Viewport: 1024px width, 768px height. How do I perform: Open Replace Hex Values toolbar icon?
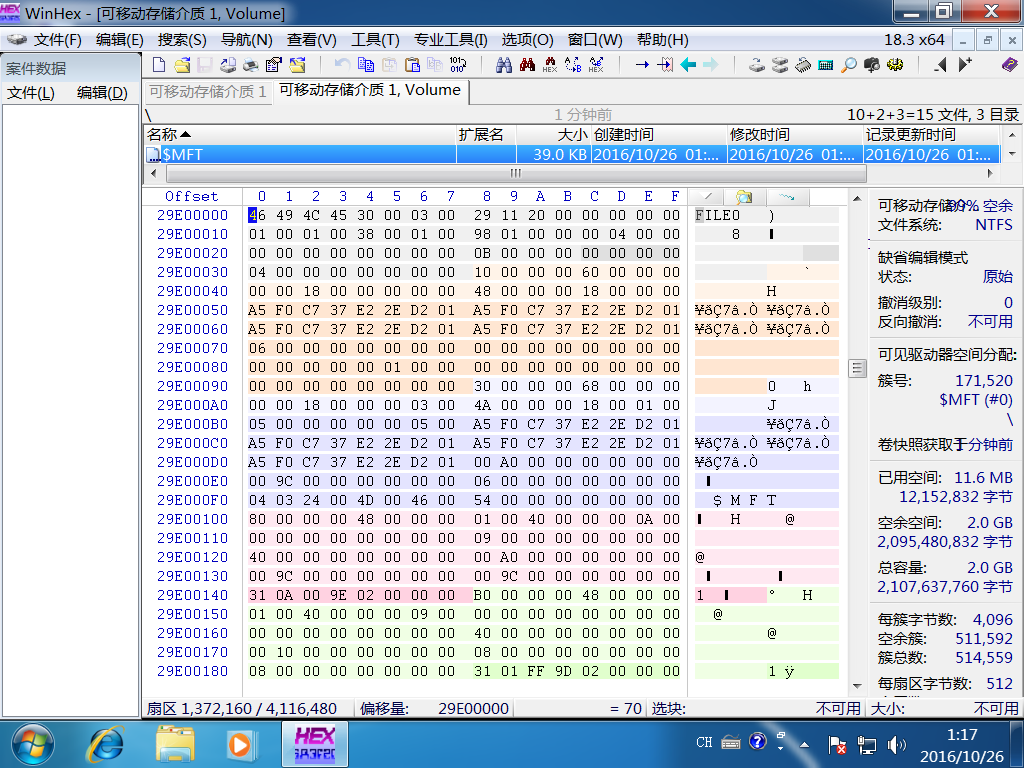(596, 64)
